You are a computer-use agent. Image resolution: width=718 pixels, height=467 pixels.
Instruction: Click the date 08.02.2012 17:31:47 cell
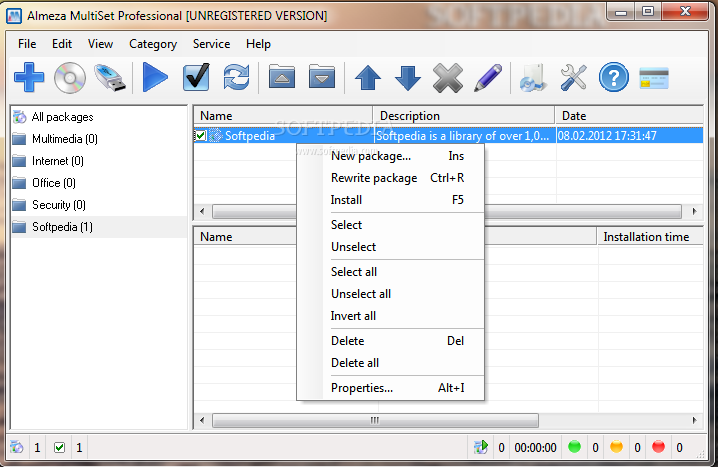(607, 136)
